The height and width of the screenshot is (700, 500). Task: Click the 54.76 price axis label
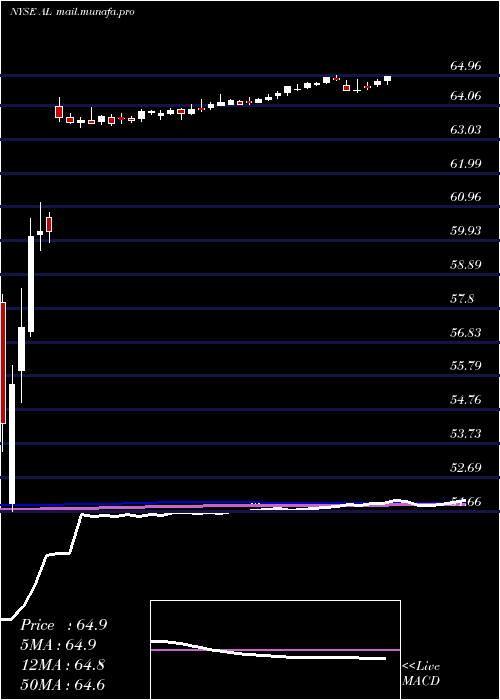466,399
